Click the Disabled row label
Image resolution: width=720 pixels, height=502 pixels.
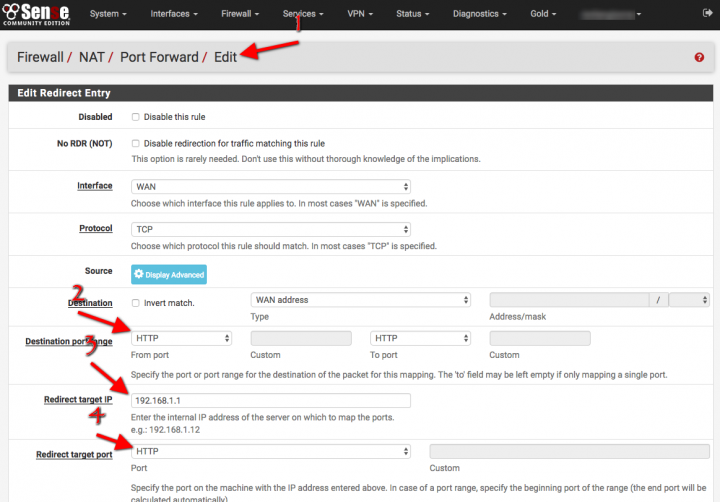click(95, 117)
